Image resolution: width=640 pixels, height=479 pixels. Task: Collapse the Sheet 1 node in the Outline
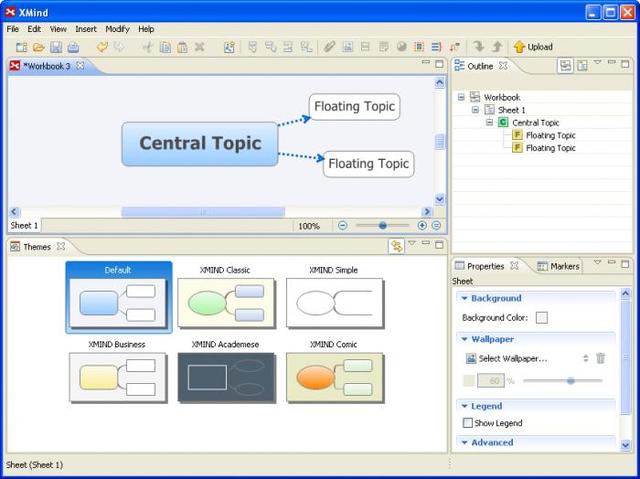tap(475, 110)
